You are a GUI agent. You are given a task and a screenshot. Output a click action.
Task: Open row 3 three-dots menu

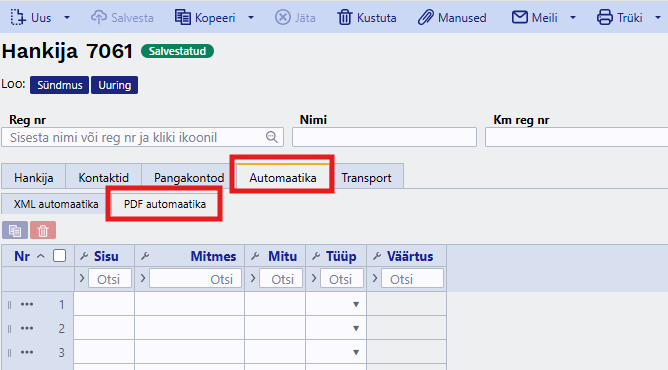[27, 352]
